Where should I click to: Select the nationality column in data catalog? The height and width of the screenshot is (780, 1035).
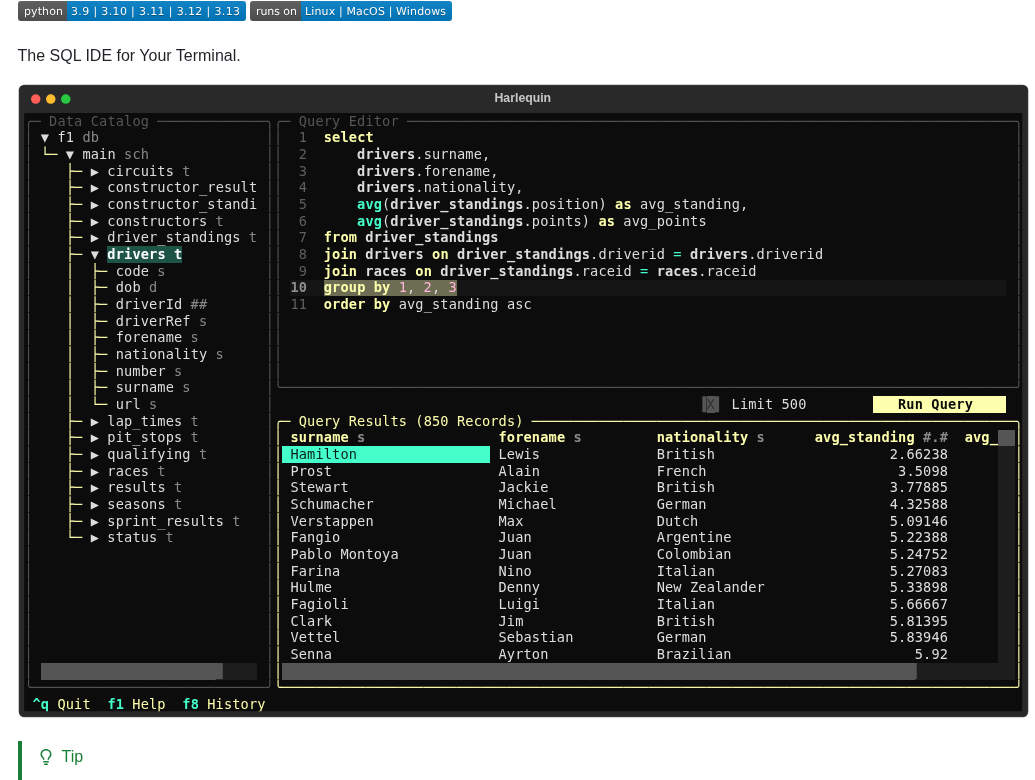coord(169,354)
